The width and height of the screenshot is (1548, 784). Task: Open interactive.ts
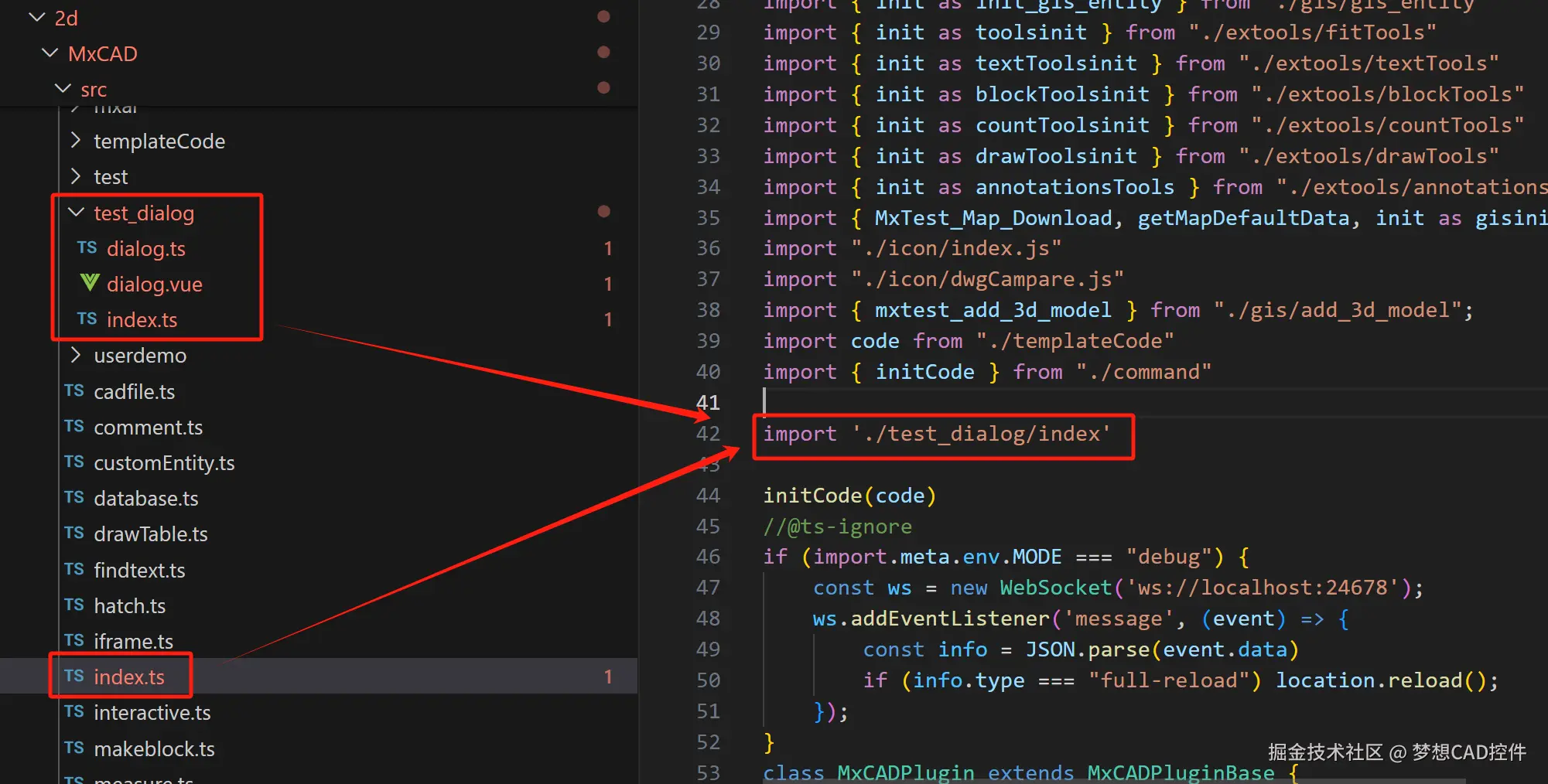point(152,712)
